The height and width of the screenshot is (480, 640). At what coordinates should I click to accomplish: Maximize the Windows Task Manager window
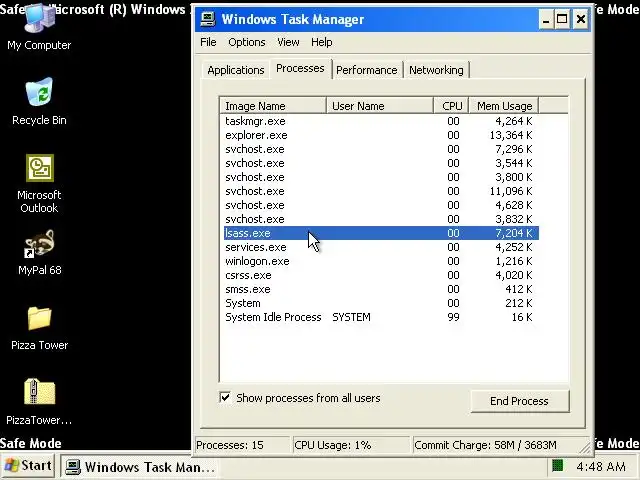(x=562, y=20)
